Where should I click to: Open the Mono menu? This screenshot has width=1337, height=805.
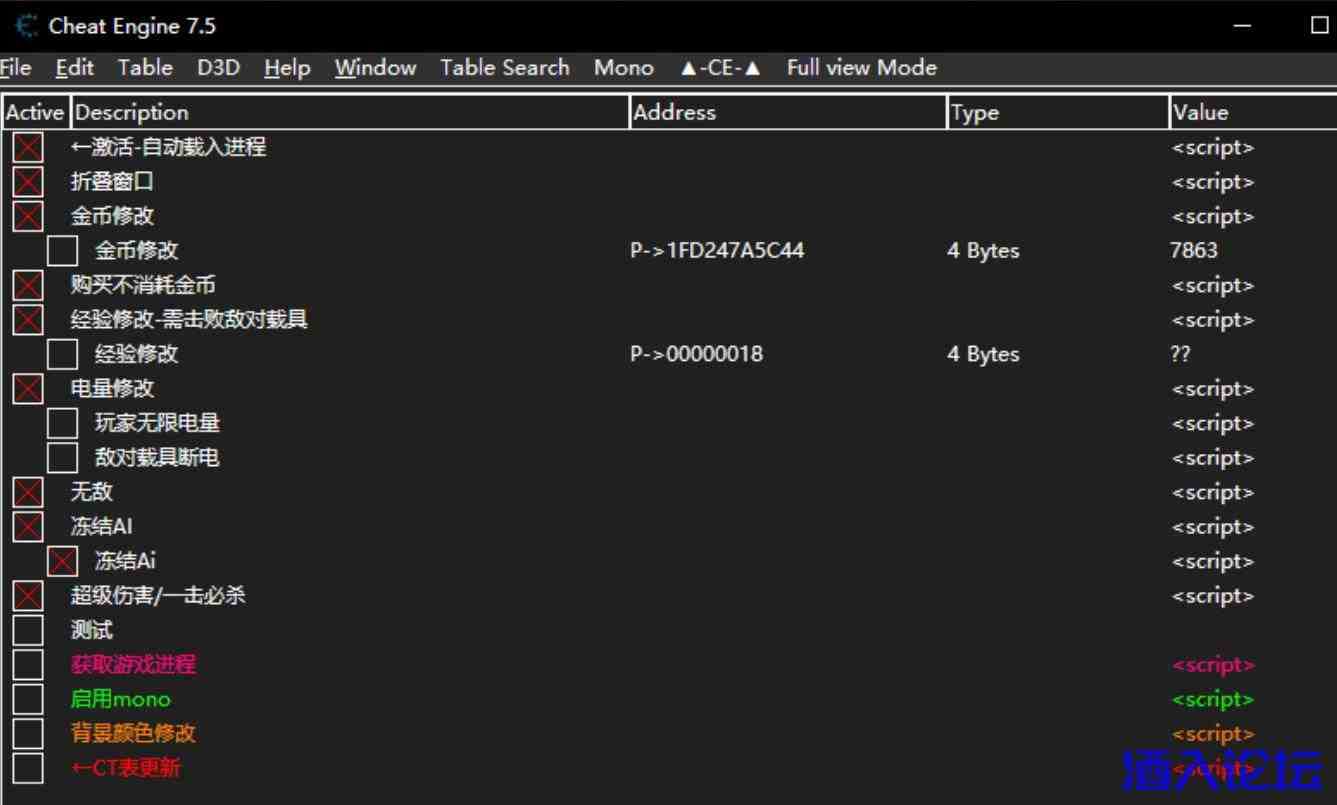click(623, 68)
